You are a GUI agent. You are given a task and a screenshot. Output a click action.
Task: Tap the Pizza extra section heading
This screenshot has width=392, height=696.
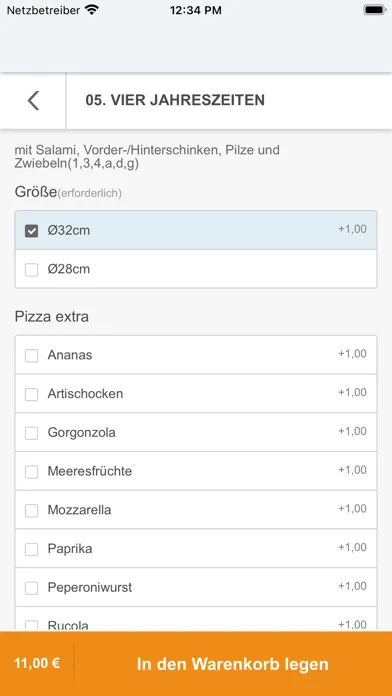tap(51, 317)
